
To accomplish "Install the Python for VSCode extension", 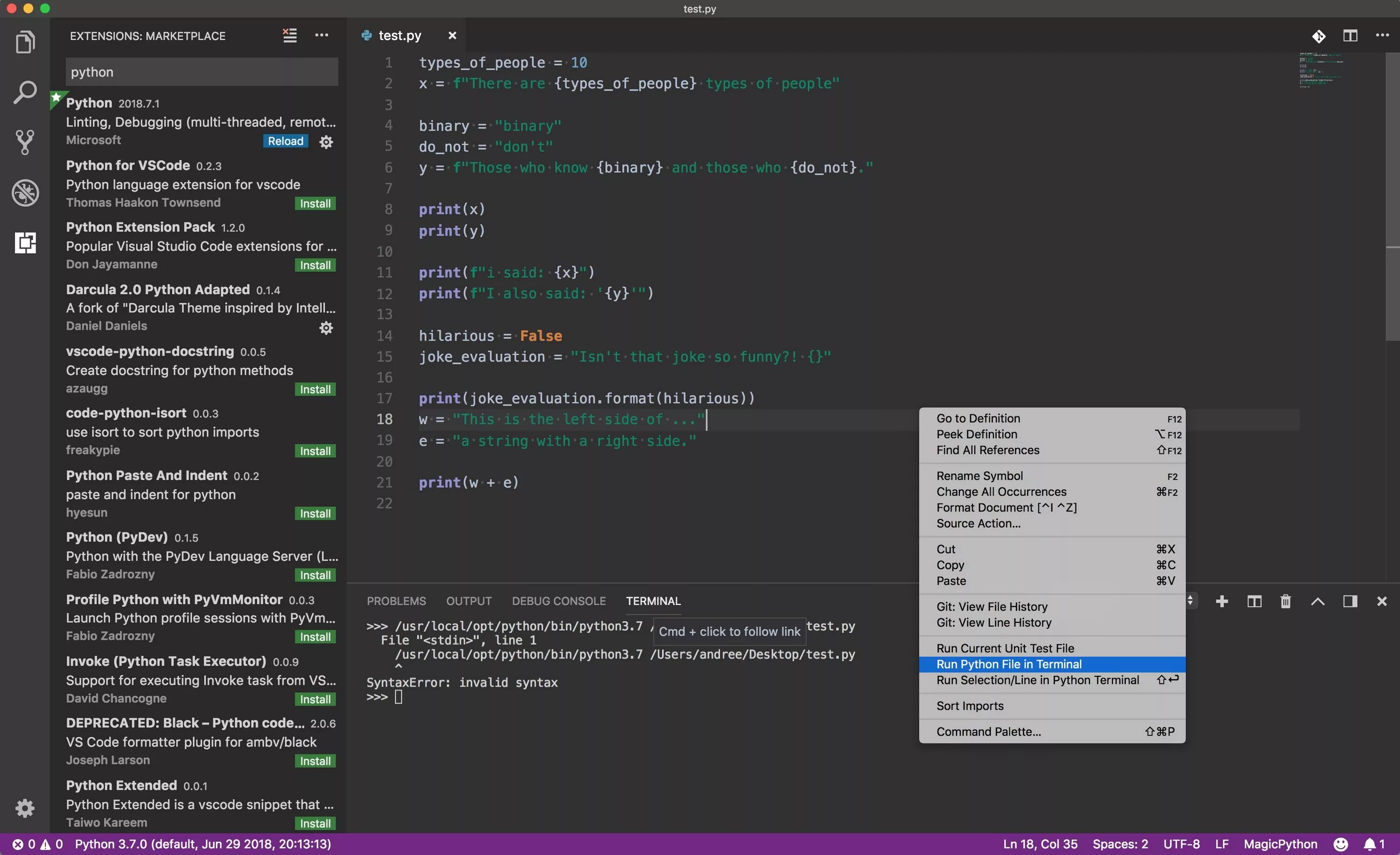I will tap(315, 203).
